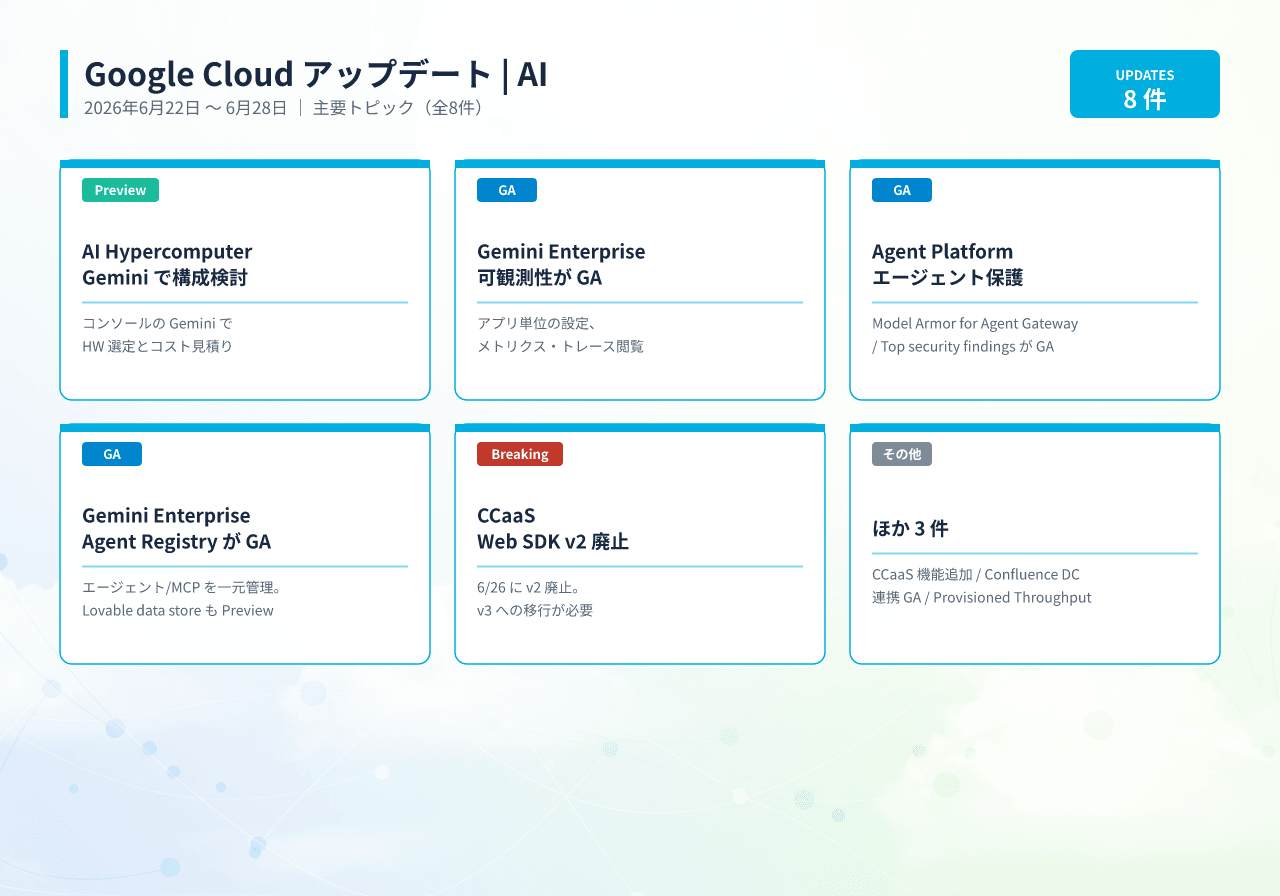Click description CCaaS 機能追加 / Confluence DC
Viewport: 1280px width, 896px height.
click(x=982, y=586)
